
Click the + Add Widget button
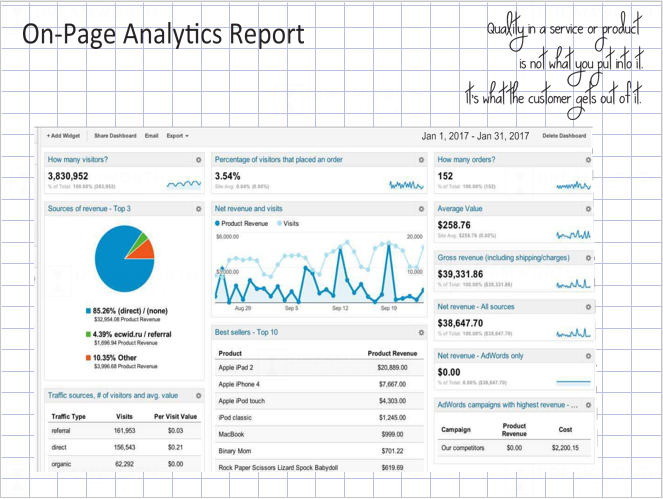[63, 136]
